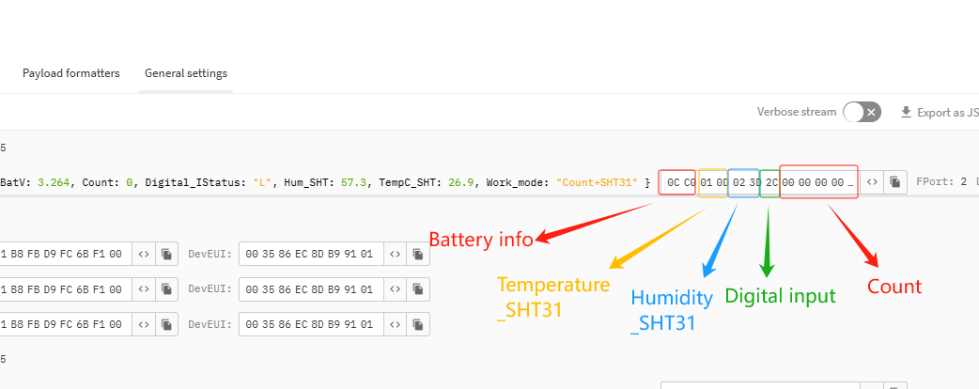Click second-row DevEUI field 00 35 86 EC
The width and height of the screenshot is (979, 389).
point(311,289)
